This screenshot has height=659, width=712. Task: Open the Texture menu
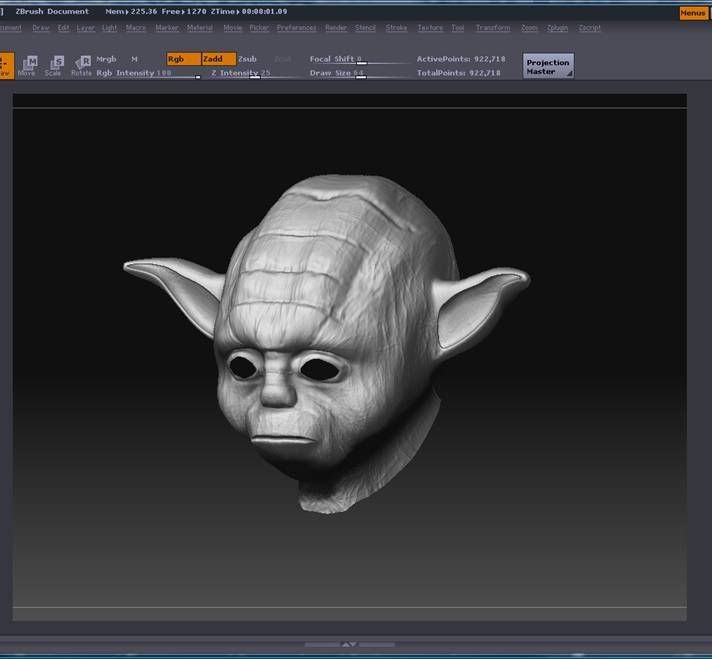click(430, 28)
